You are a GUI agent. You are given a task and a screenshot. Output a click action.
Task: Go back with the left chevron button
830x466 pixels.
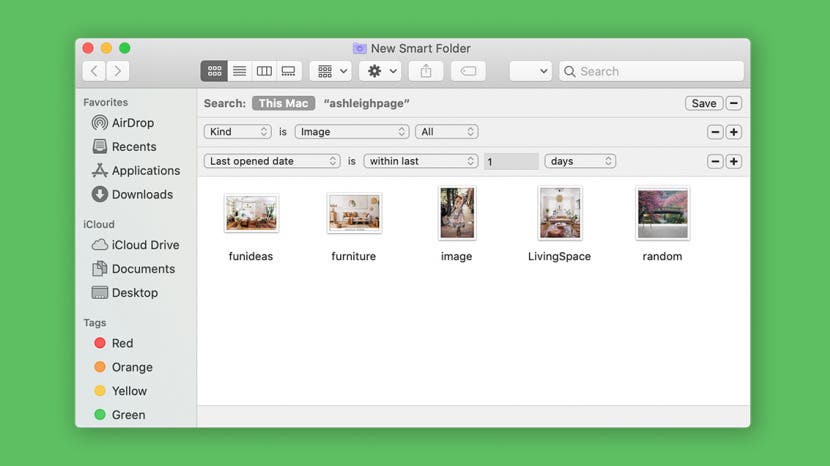pos(94,71)
